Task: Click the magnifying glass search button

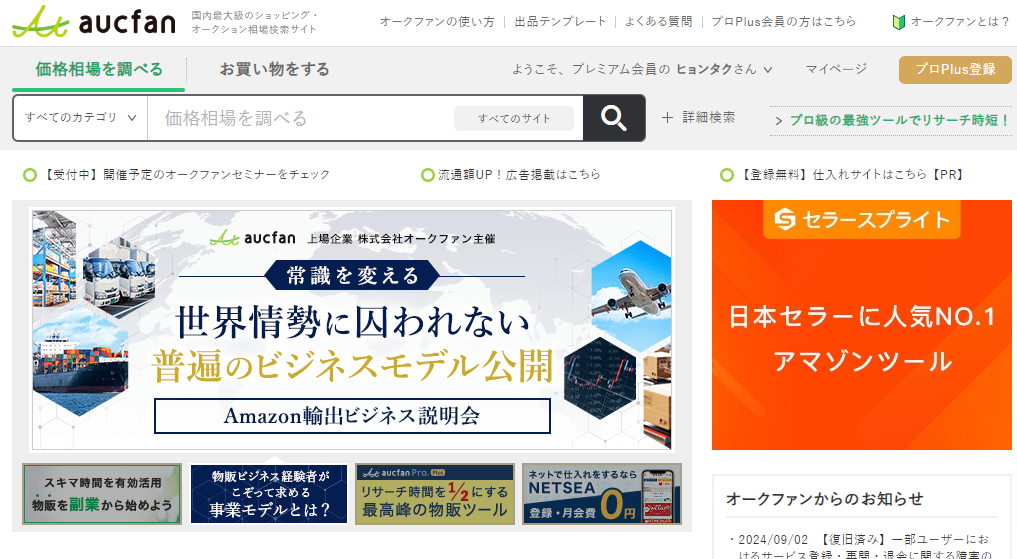Action: 614,118
